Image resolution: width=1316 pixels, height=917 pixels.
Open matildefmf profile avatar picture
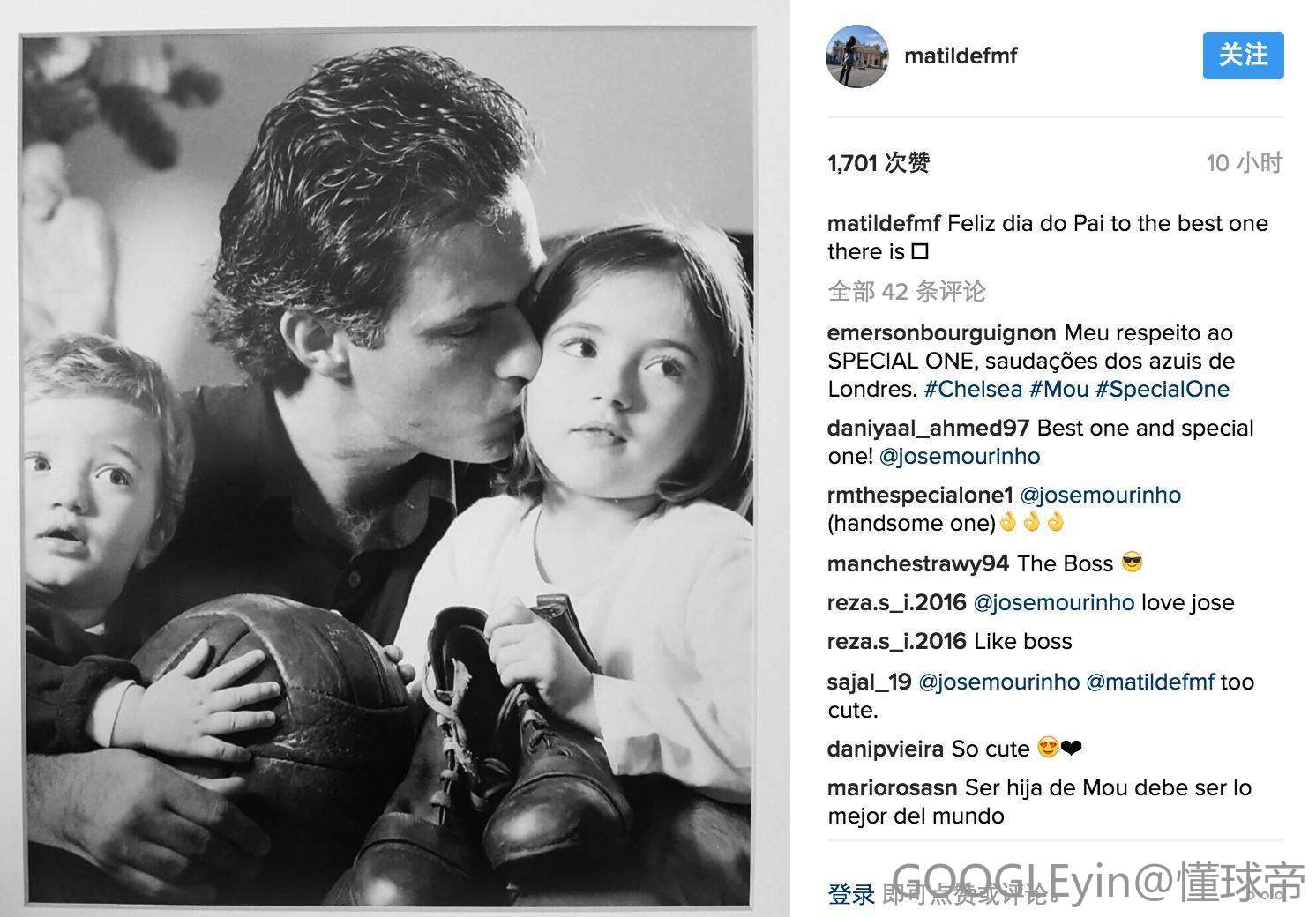click(856, 56)
